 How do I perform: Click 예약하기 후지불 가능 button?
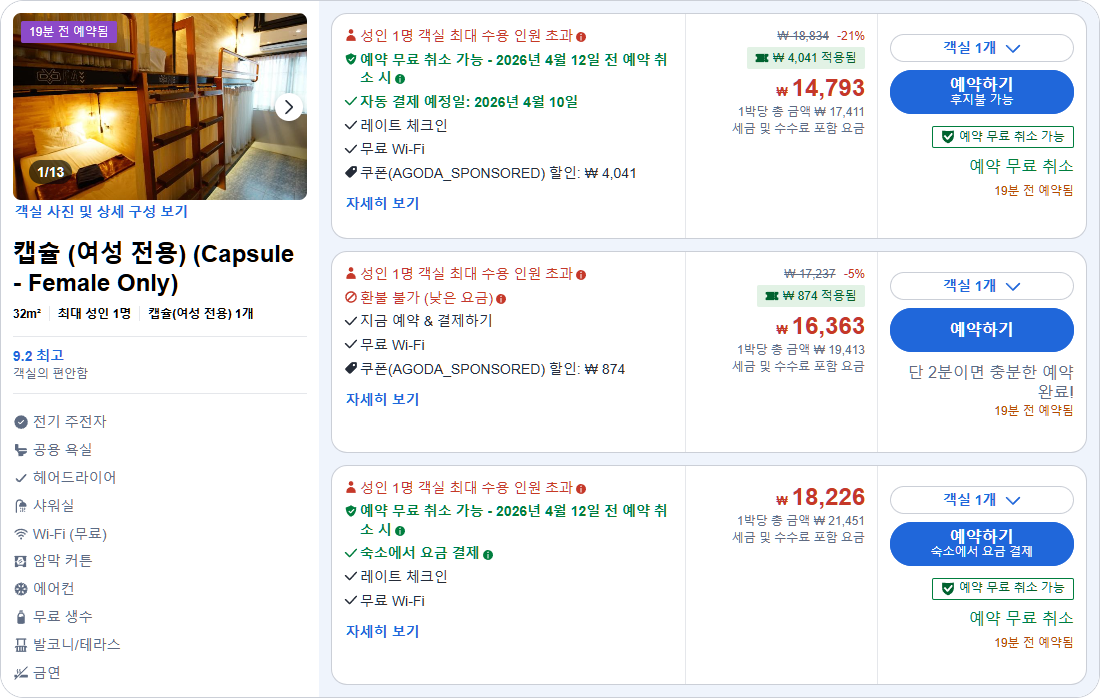click(x=981, y=92)
